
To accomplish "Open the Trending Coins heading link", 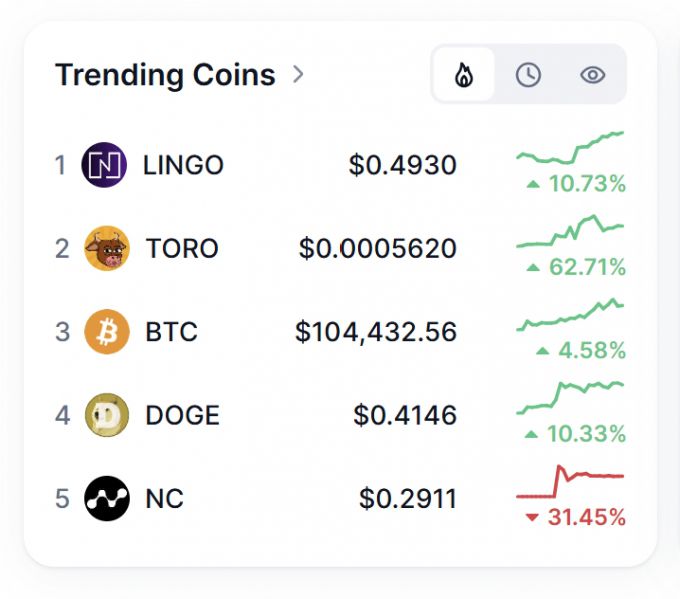I will (x=165, y=75).
